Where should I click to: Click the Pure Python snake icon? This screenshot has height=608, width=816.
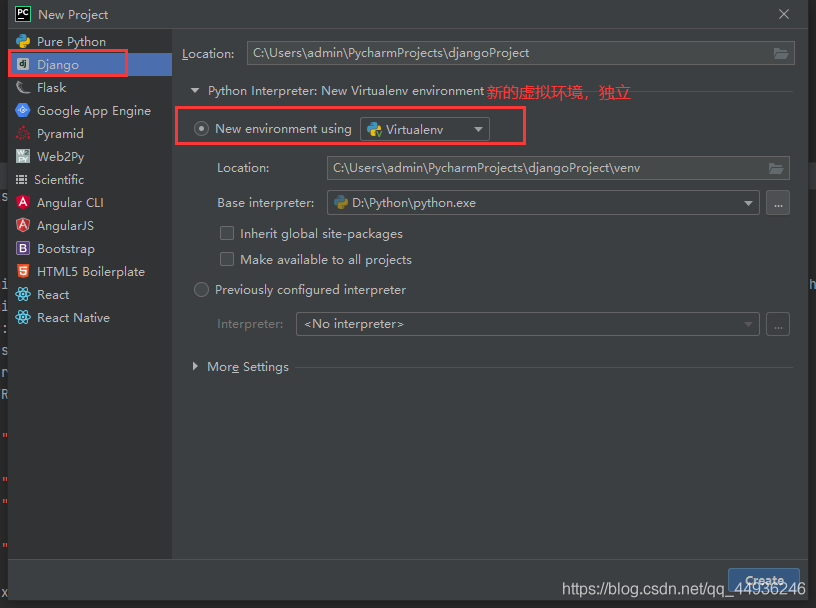point(23,41)
